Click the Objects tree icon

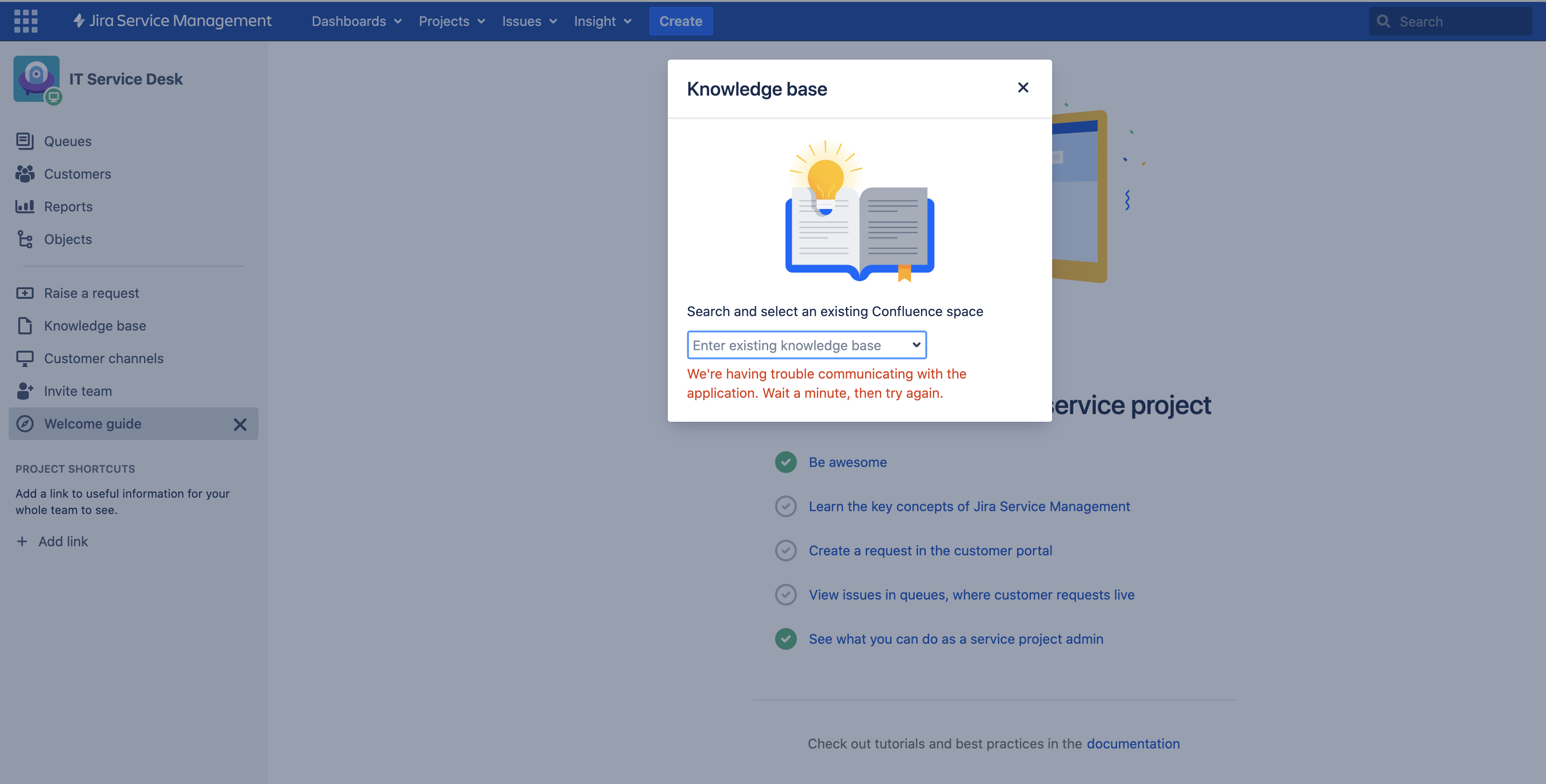(x=25, y=240)
